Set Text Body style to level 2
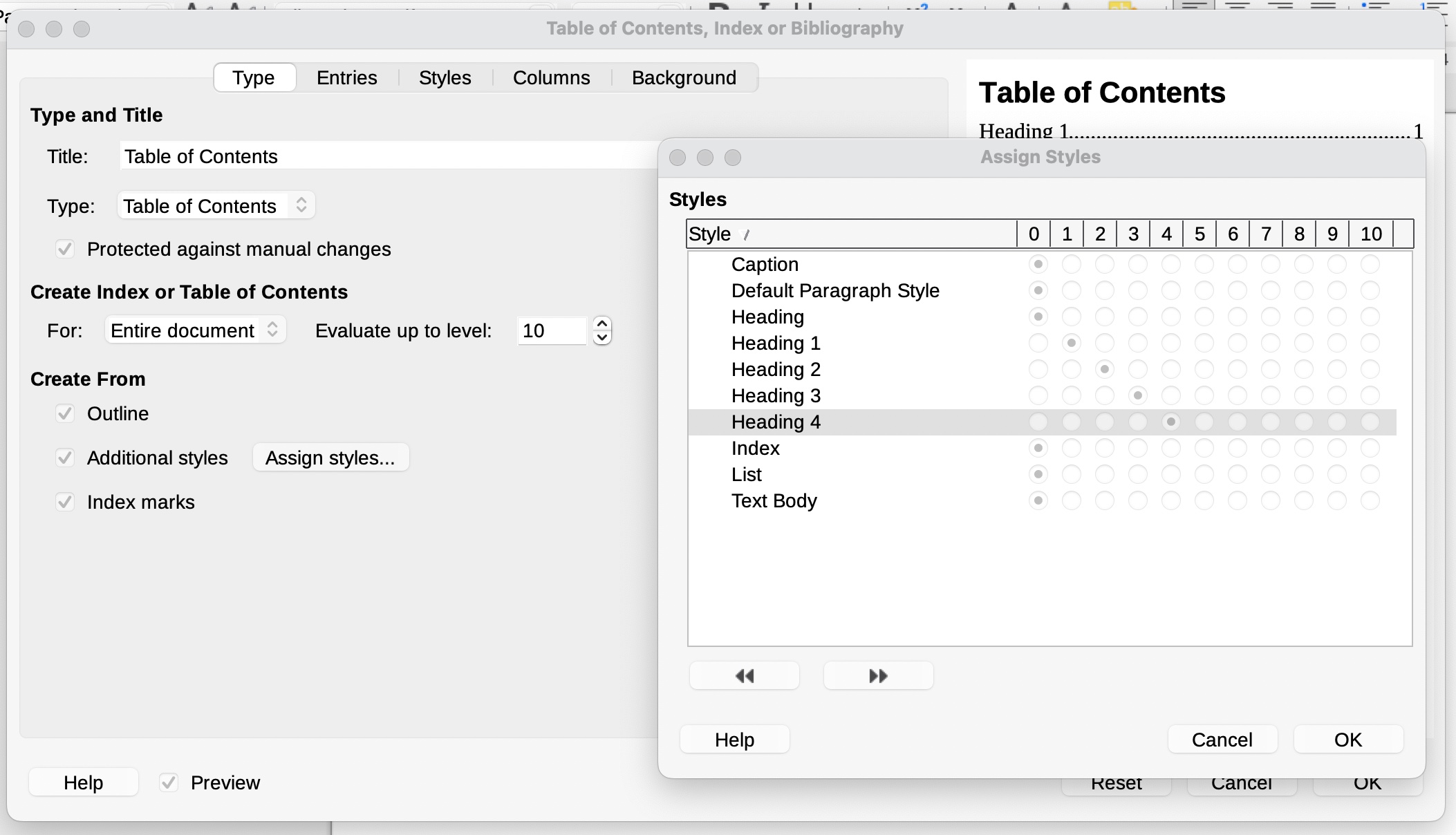This screenshot has height=835, width=1456. [x=1104, y=500]
